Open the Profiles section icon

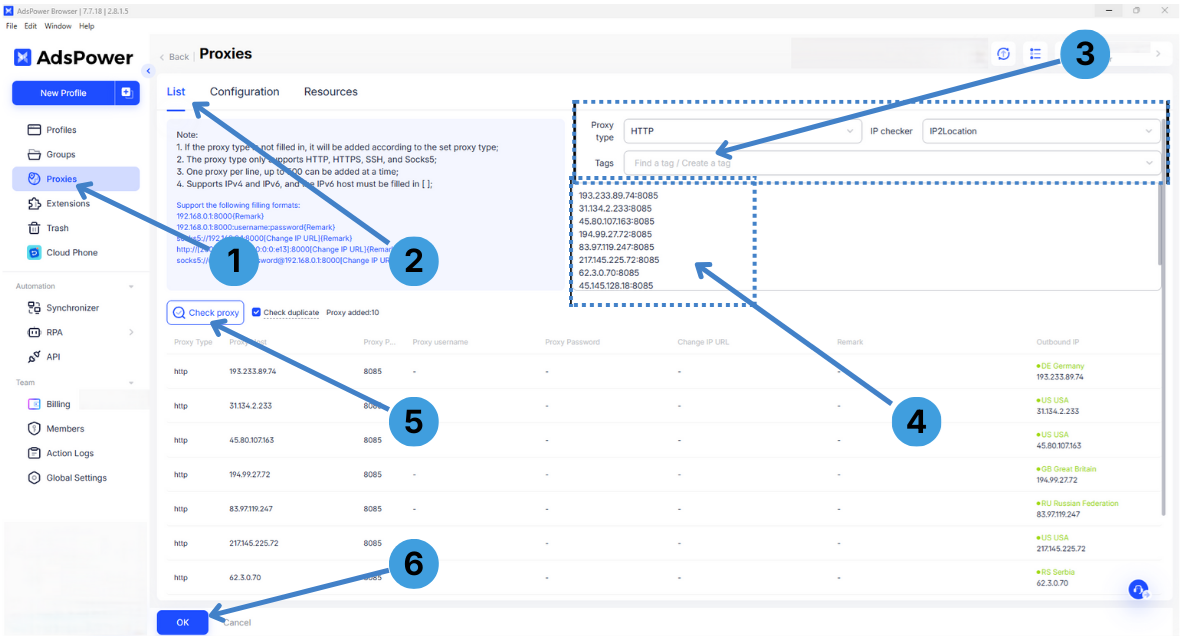pos(34,130)
